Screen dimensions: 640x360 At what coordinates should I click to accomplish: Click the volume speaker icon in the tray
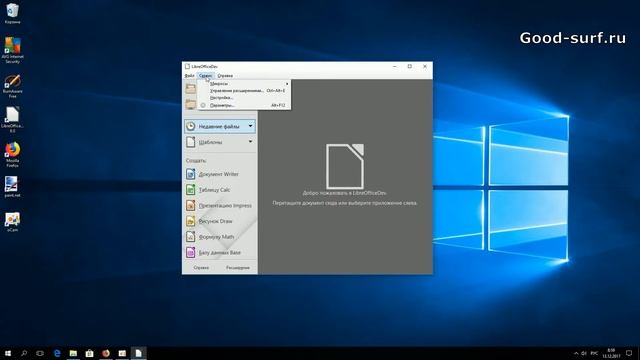point(584,353)
